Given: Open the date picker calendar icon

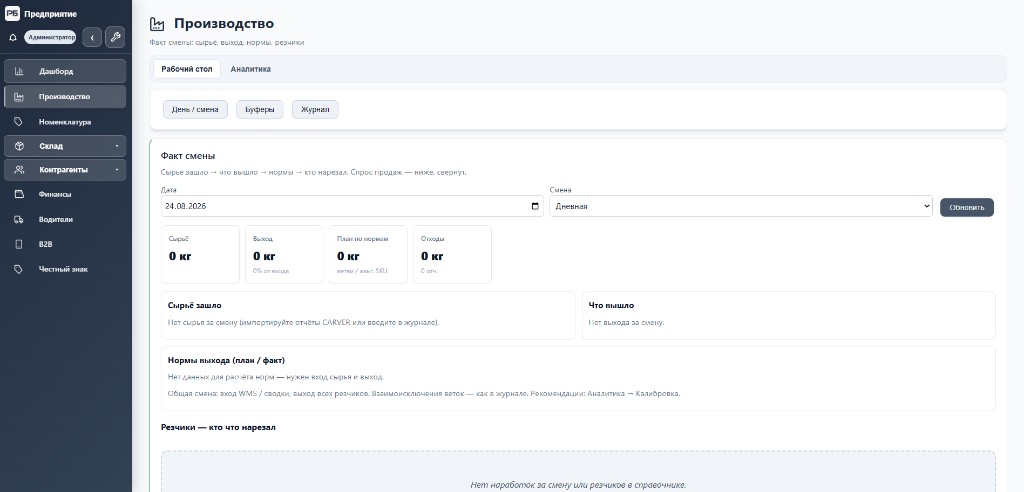Looking at the screenshot, I should click(536, 206).
